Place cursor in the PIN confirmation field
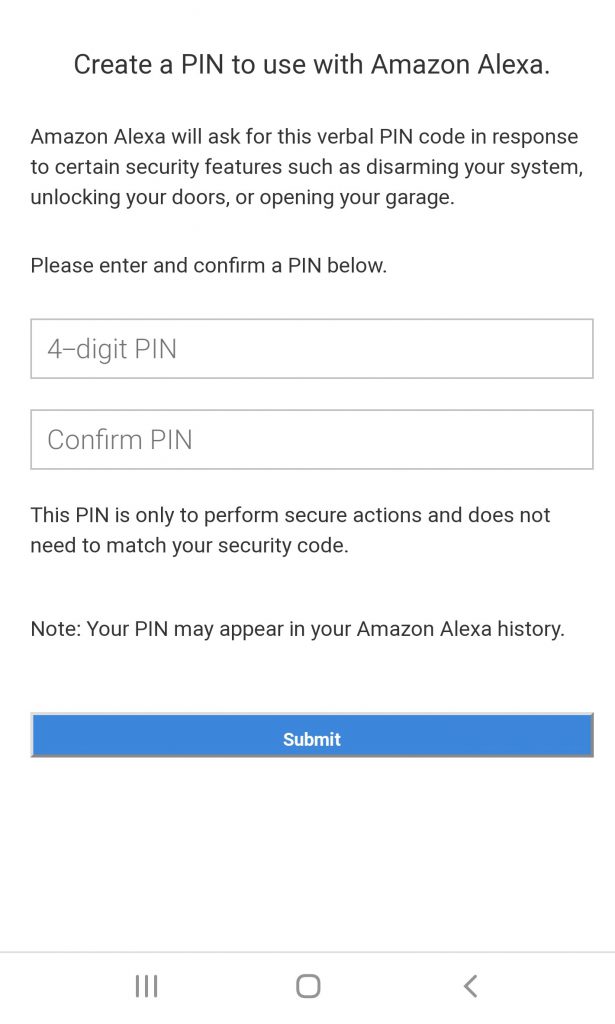615x1024 pixels. coord(310,440)
